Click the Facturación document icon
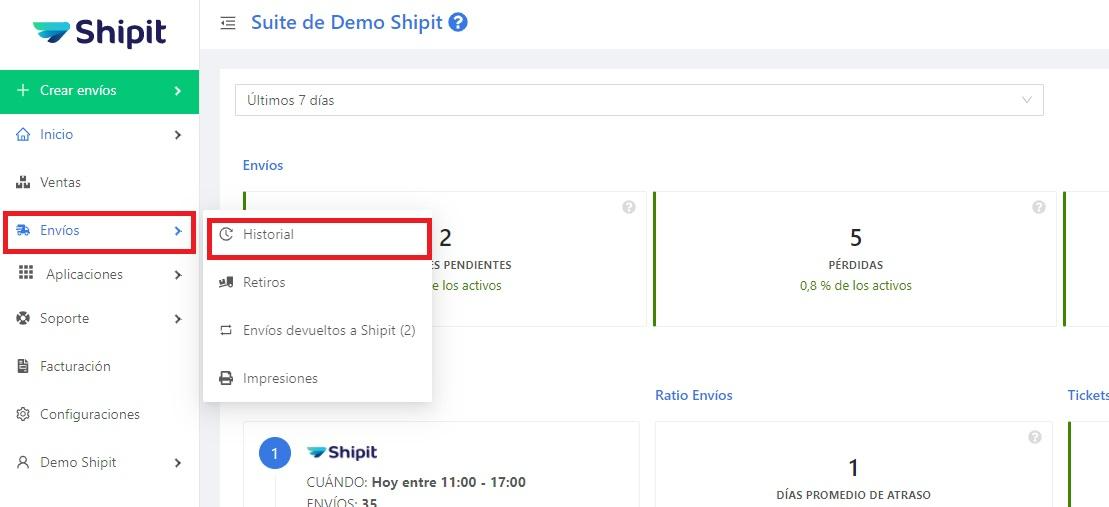 (23, 366)
